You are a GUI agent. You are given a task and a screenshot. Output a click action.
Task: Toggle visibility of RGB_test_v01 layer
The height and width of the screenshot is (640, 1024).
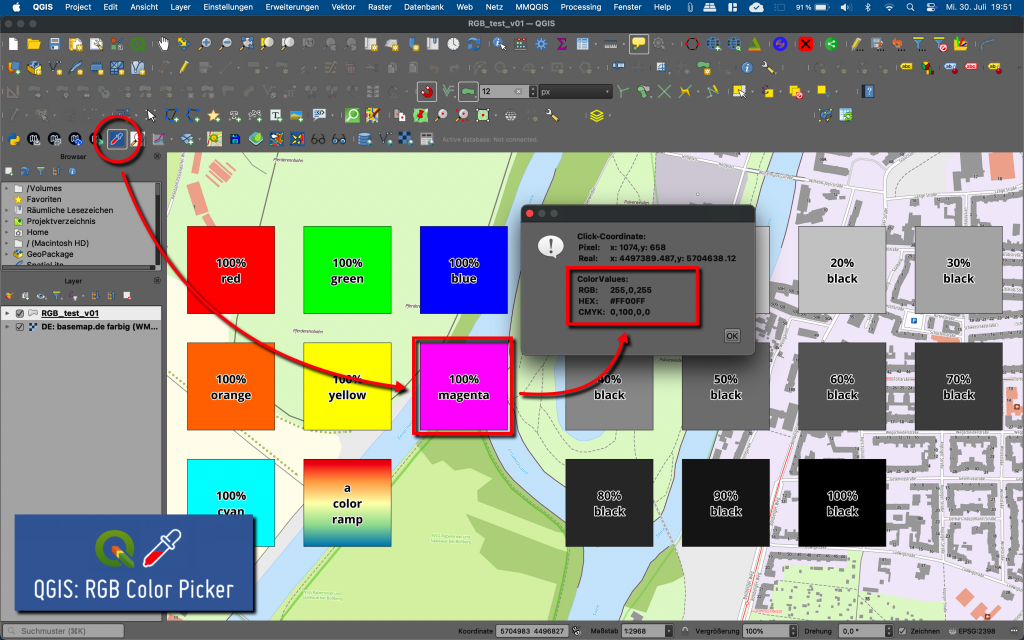20,313
